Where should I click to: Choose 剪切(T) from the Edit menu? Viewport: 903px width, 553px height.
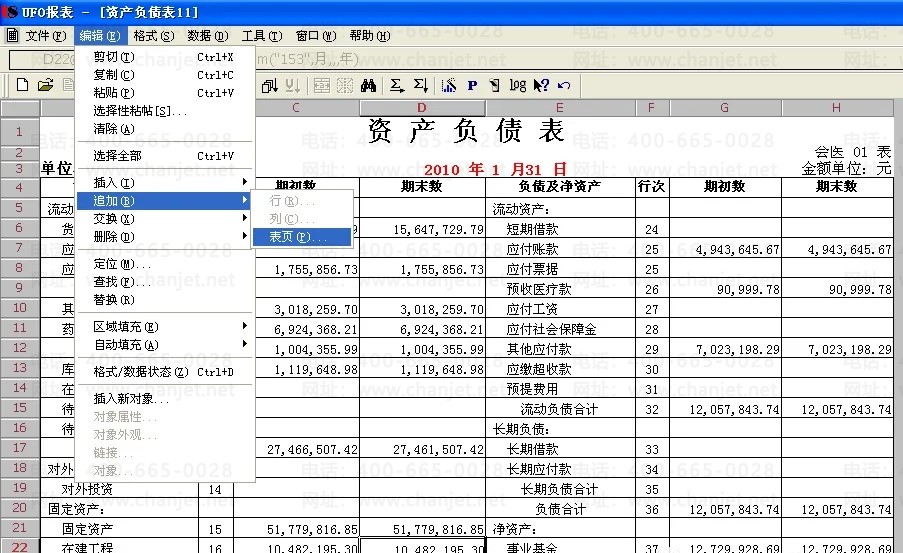click(165, 56)
